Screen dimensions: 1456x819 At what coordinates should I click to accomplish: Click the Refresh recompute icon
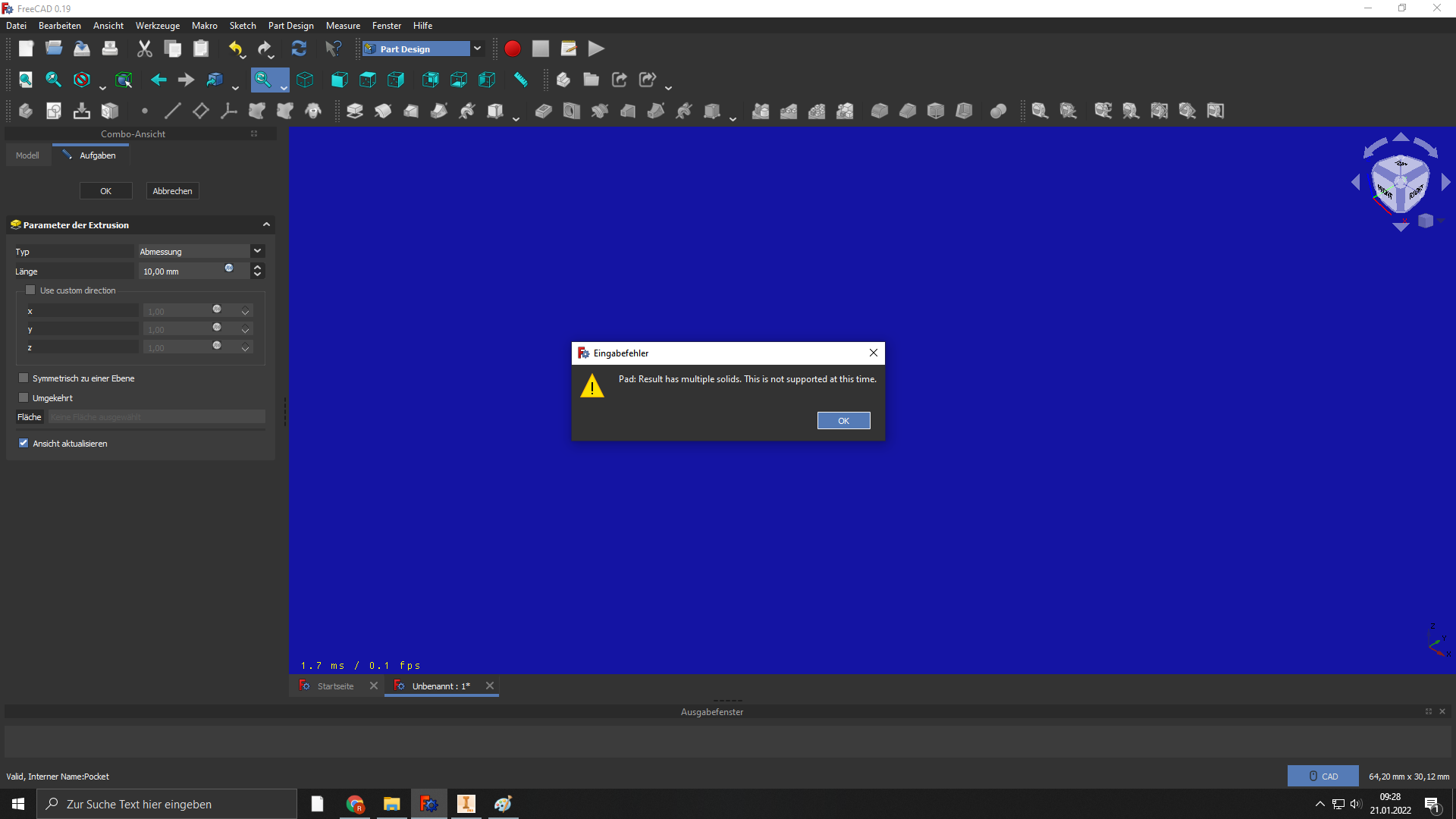299,49
